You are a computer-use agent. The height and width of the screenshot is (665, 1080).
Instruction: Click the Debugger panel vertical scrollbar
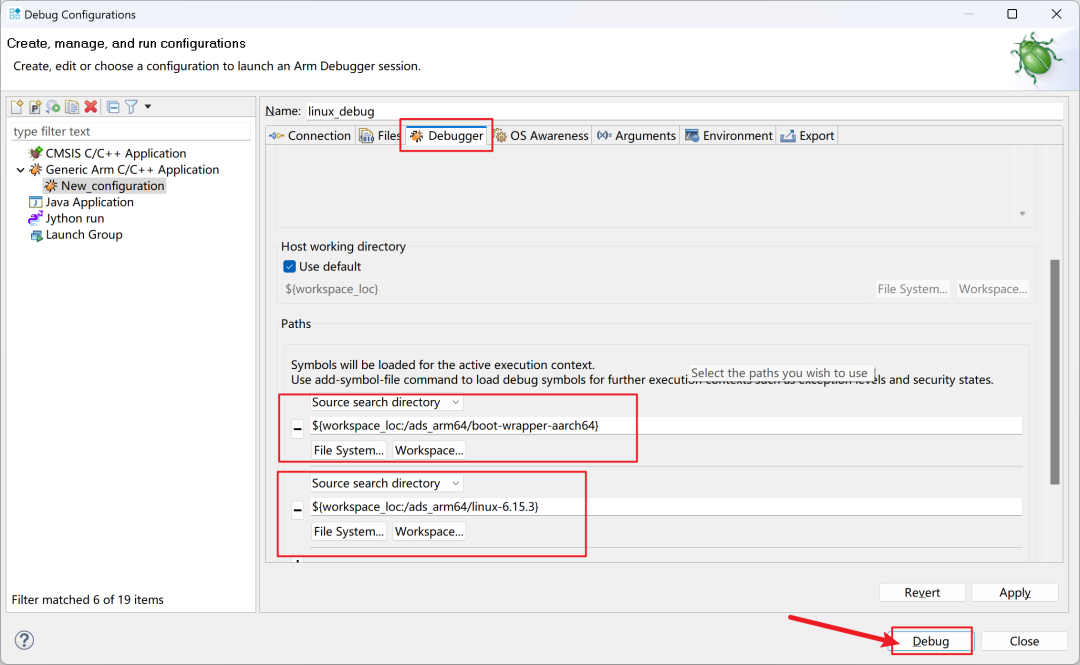[x=1054, y=370]
